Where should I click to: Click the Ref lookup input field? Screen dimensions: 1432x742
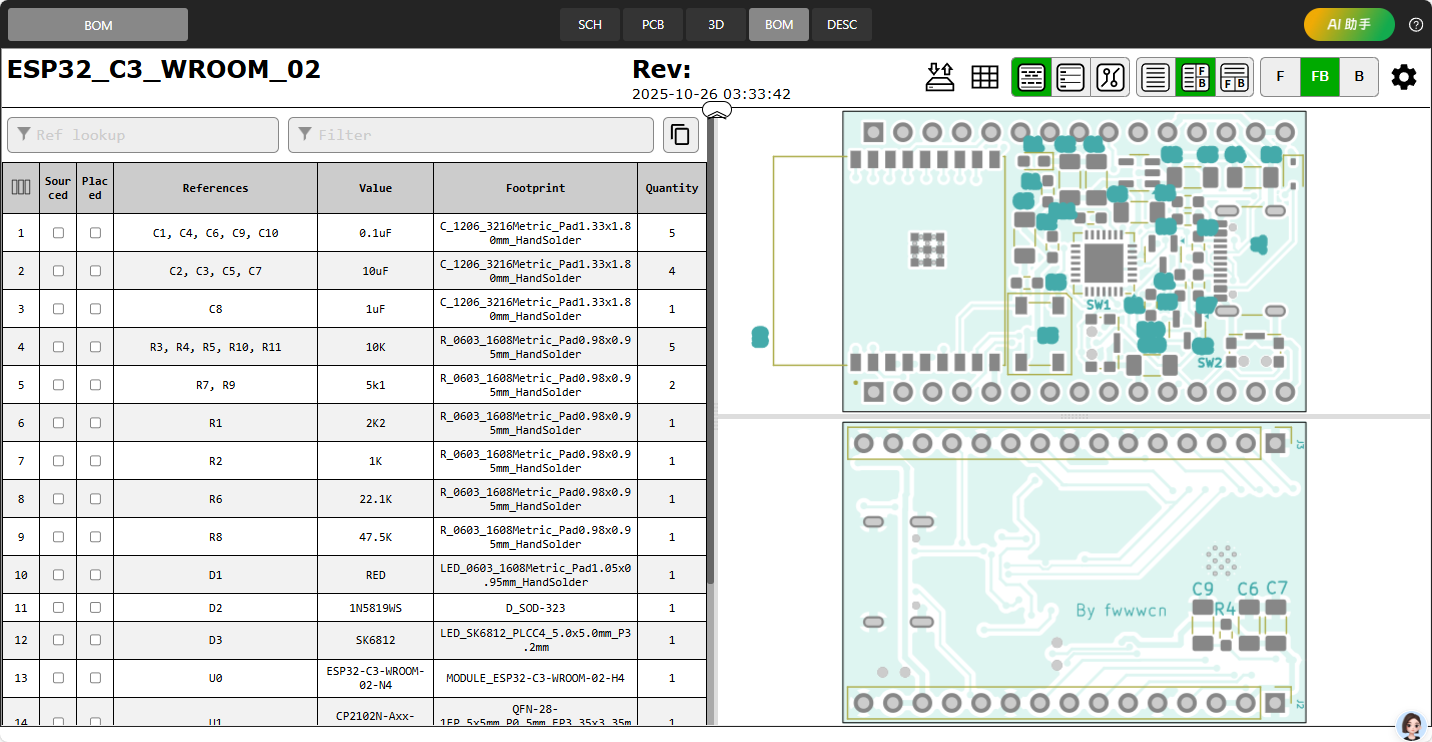pos(143,135)
